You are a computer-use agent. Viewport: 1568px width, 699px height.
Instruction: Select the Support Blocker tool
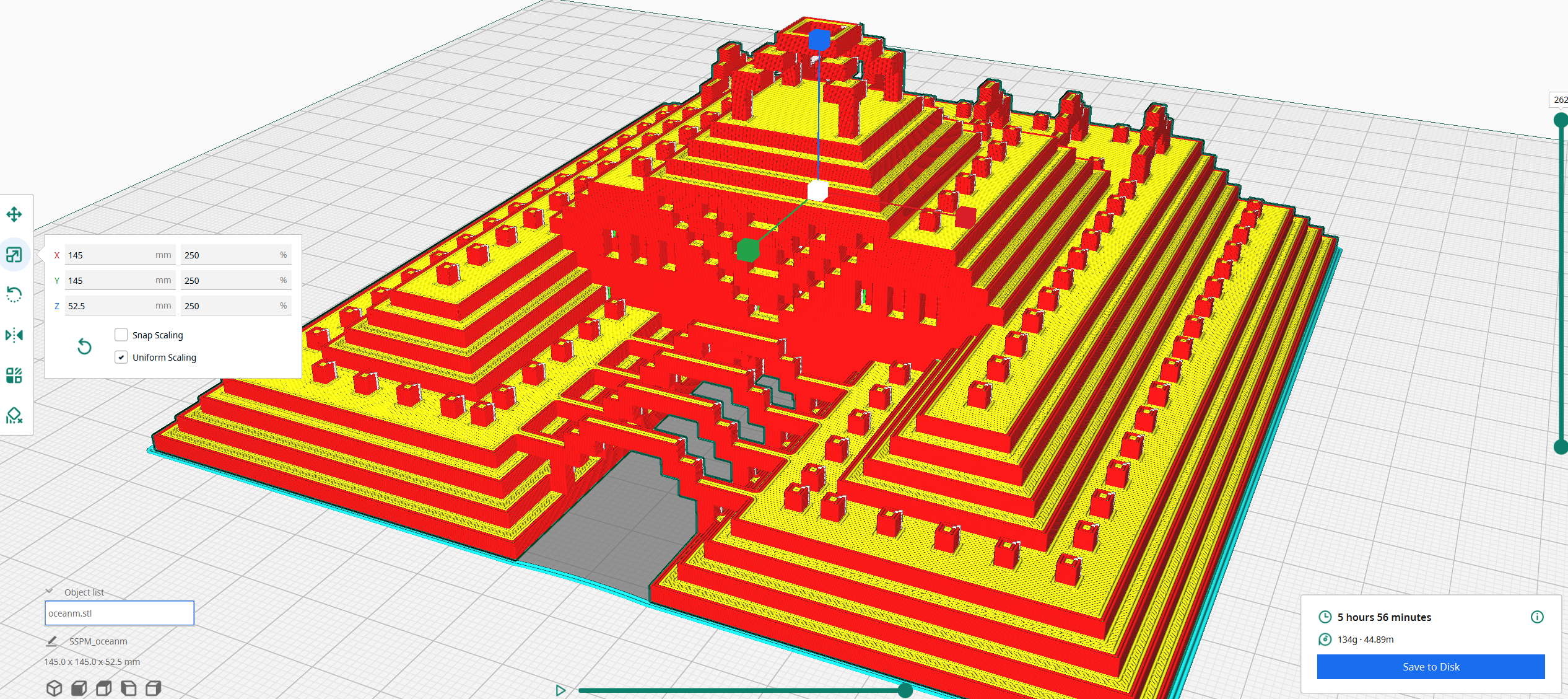[14, 415]
